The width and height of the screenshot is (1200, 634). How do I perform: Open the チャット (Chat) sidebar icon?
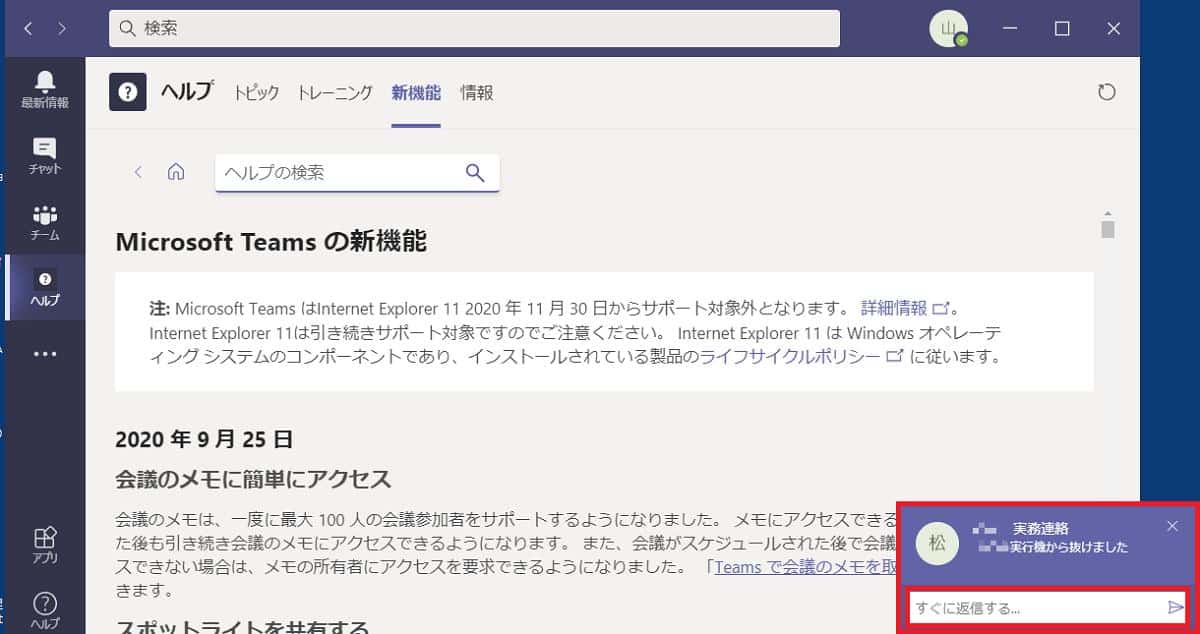(44, 155)
